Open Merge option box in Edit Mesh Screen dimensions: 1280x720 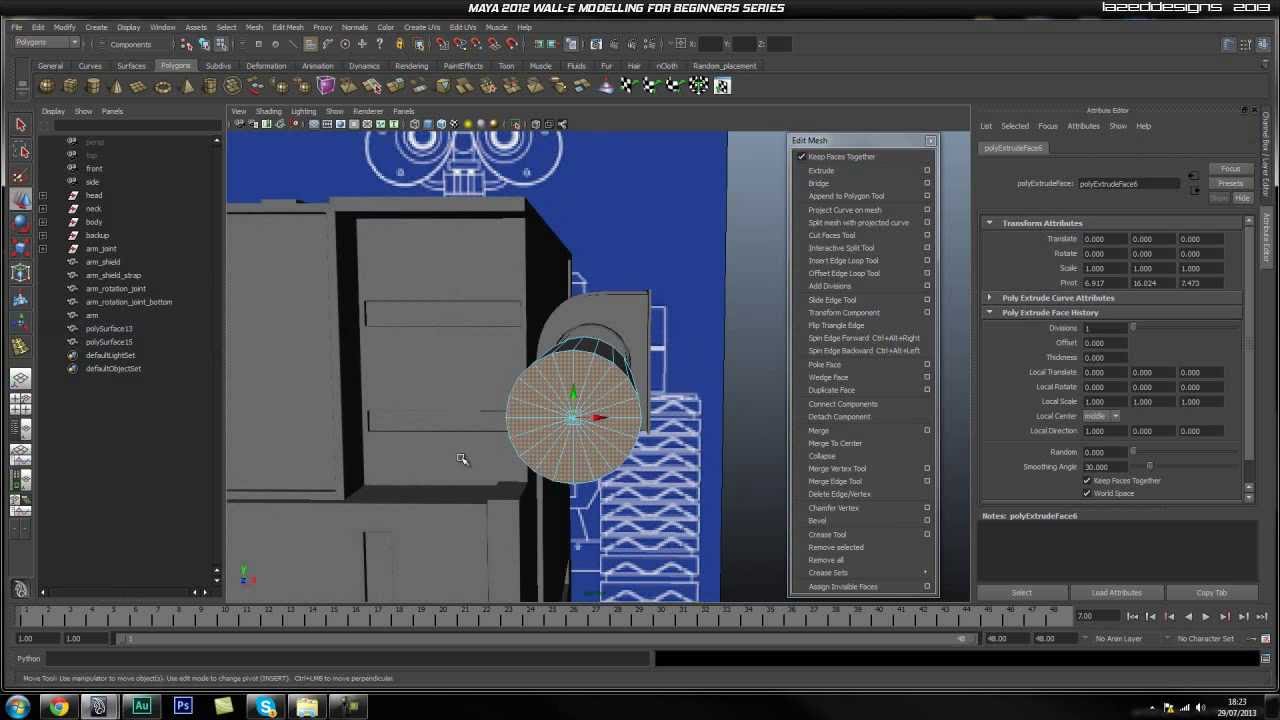pyautogui.click(x=927, y=430)
